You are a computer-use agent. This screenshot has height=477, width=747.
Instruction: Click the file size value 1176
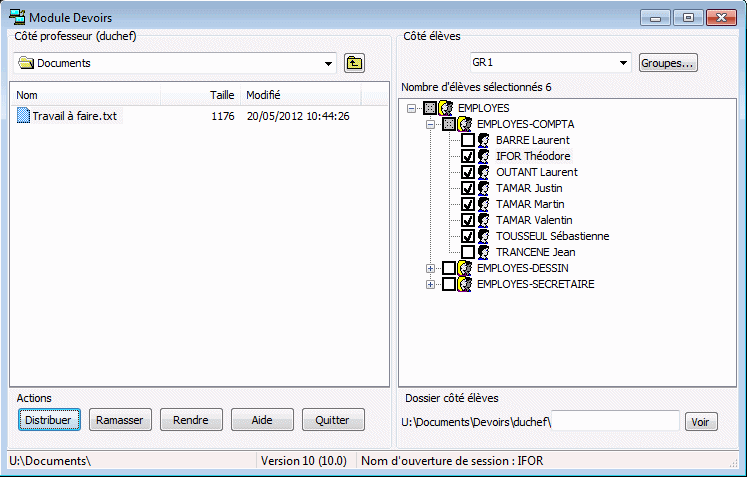click(x=222, y=116)
